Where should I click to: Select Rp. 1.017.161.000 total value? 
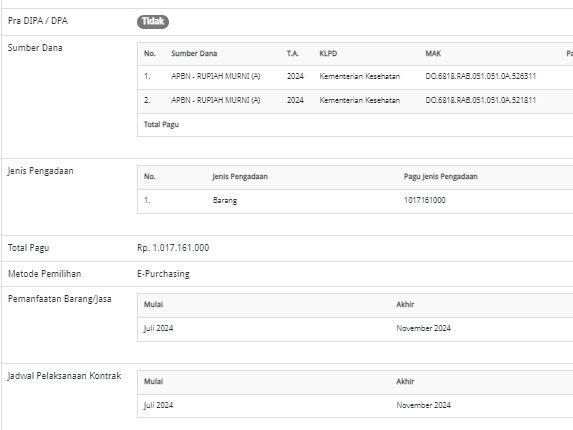click(173, 248)
